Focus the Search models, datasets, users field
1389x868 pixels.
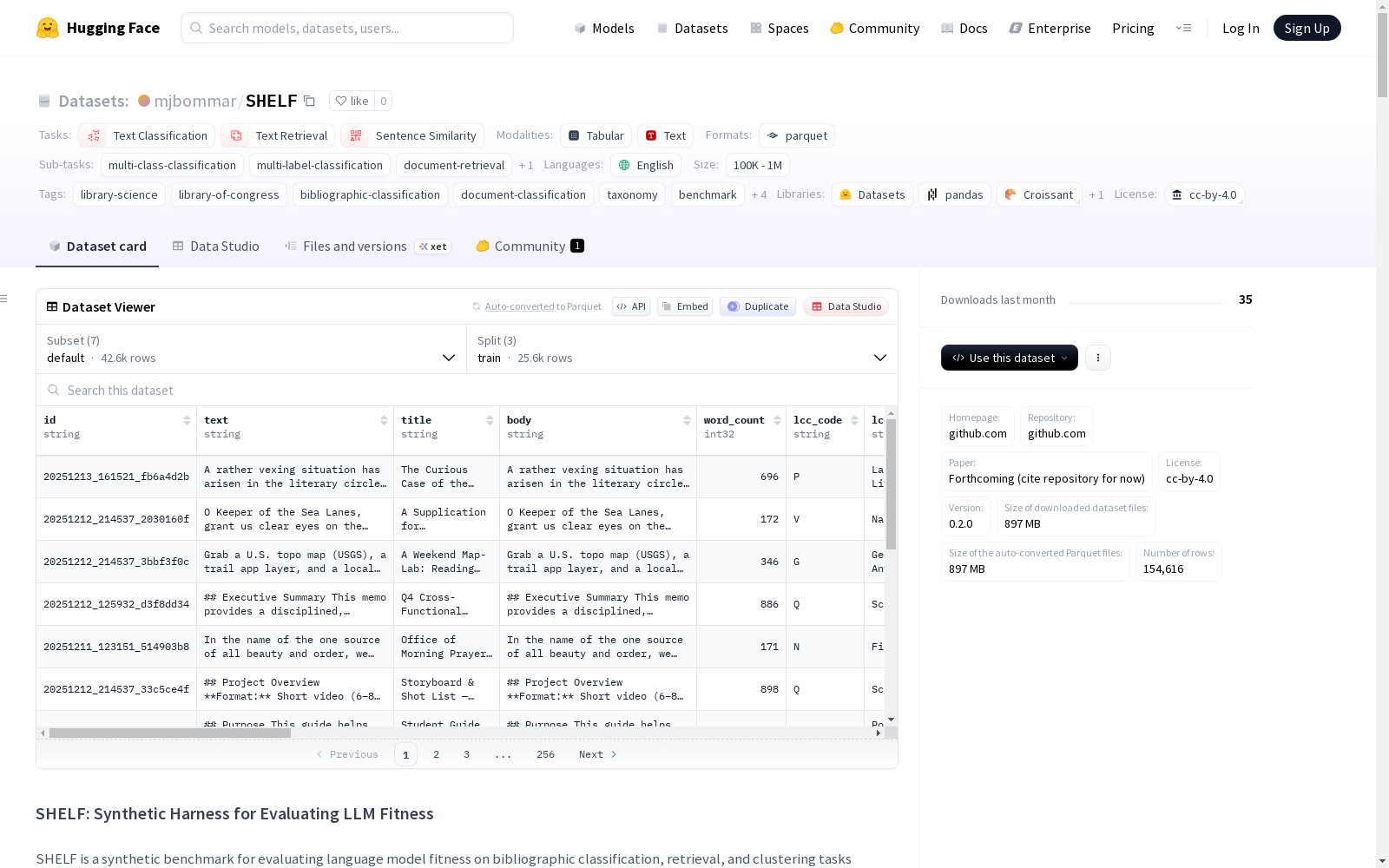tap(347, 28)
